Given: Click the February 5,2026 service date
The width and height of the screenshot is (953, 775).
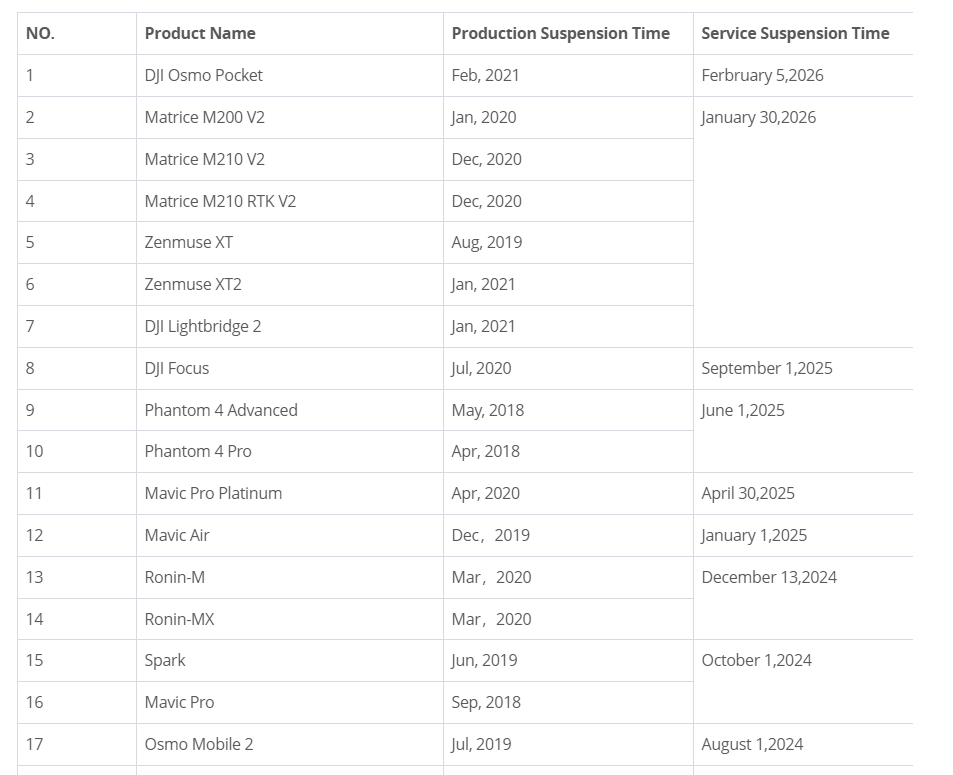Looking at the screenshot, I should 762,75.
